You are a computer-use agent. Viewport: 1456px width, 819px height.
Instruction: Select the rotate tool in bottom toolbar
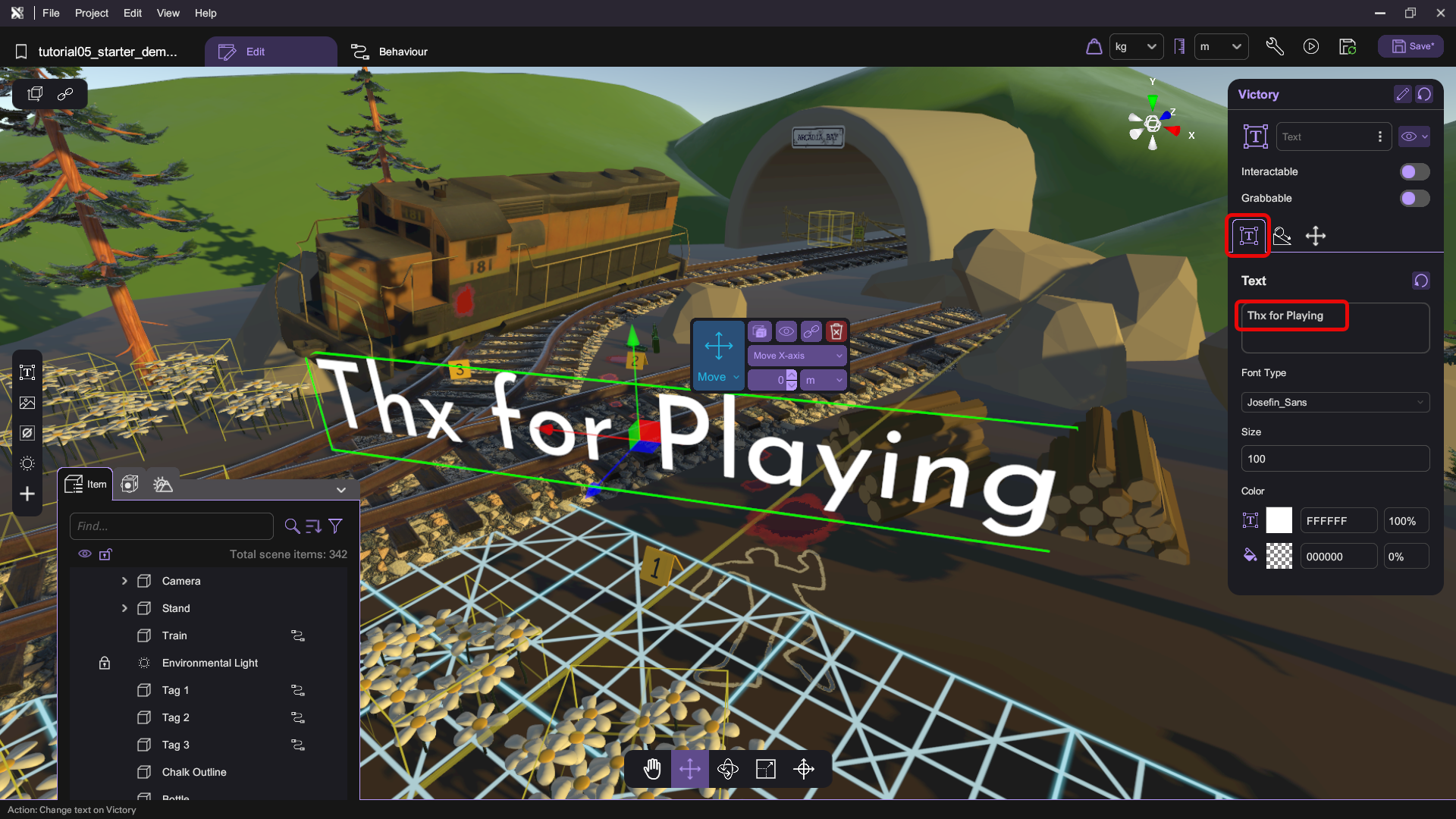(x=728, y=769)
